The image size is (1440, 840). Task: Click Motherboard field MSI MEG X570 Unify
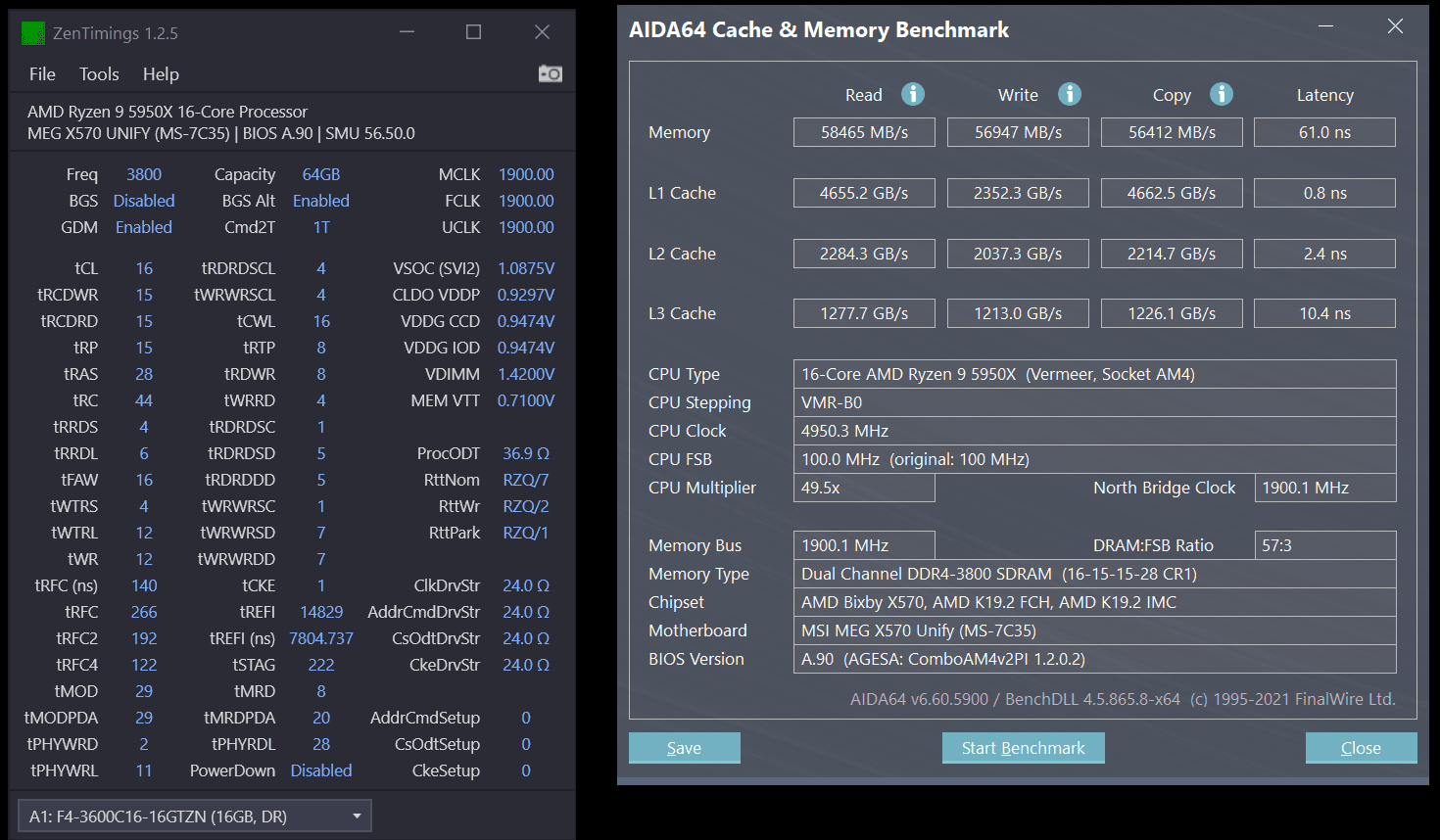point(1094,630)
